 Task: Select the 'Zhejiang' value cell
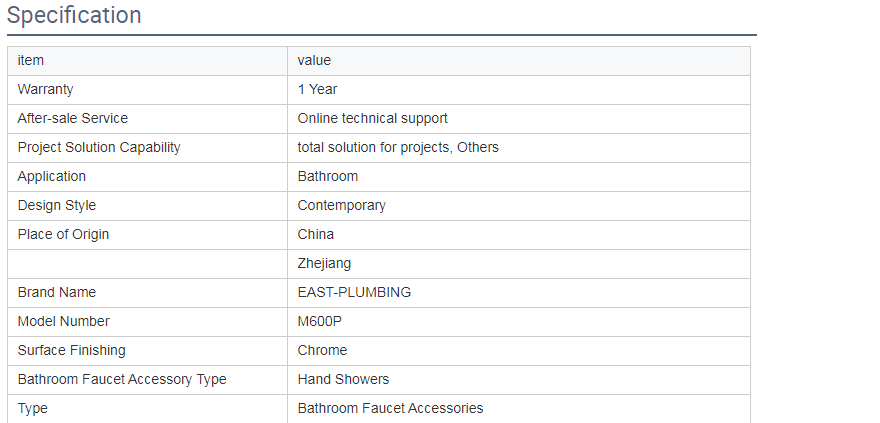[324, 264]
